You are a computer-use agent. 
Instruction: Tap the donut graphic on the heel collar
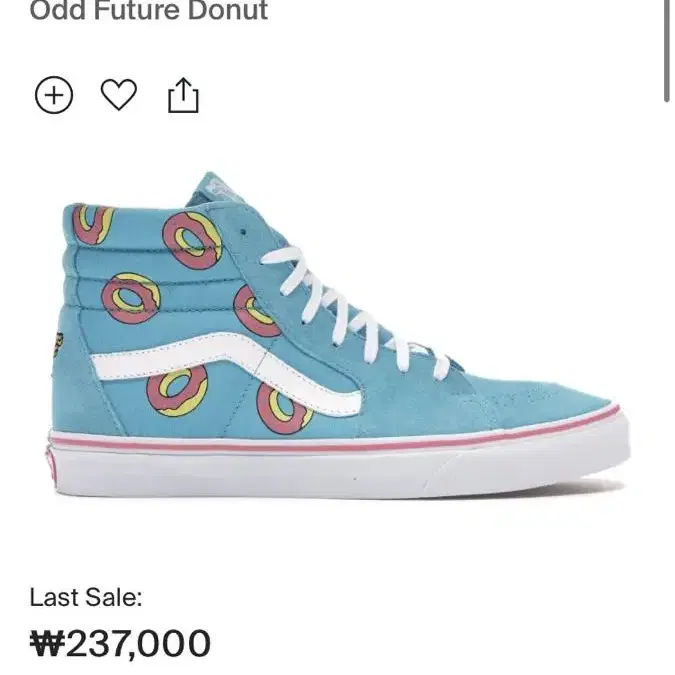(x=92, y=224)
